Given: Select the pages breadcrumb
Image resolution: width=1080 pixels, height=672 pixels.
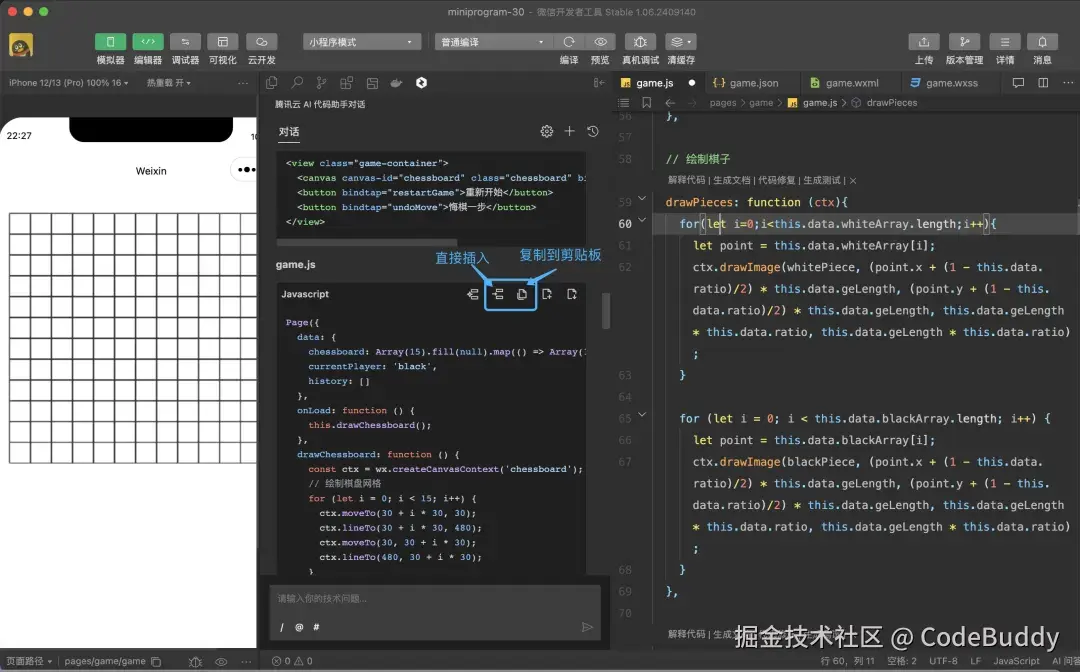Looking at the screenshot, I should (x=723, y=103).
